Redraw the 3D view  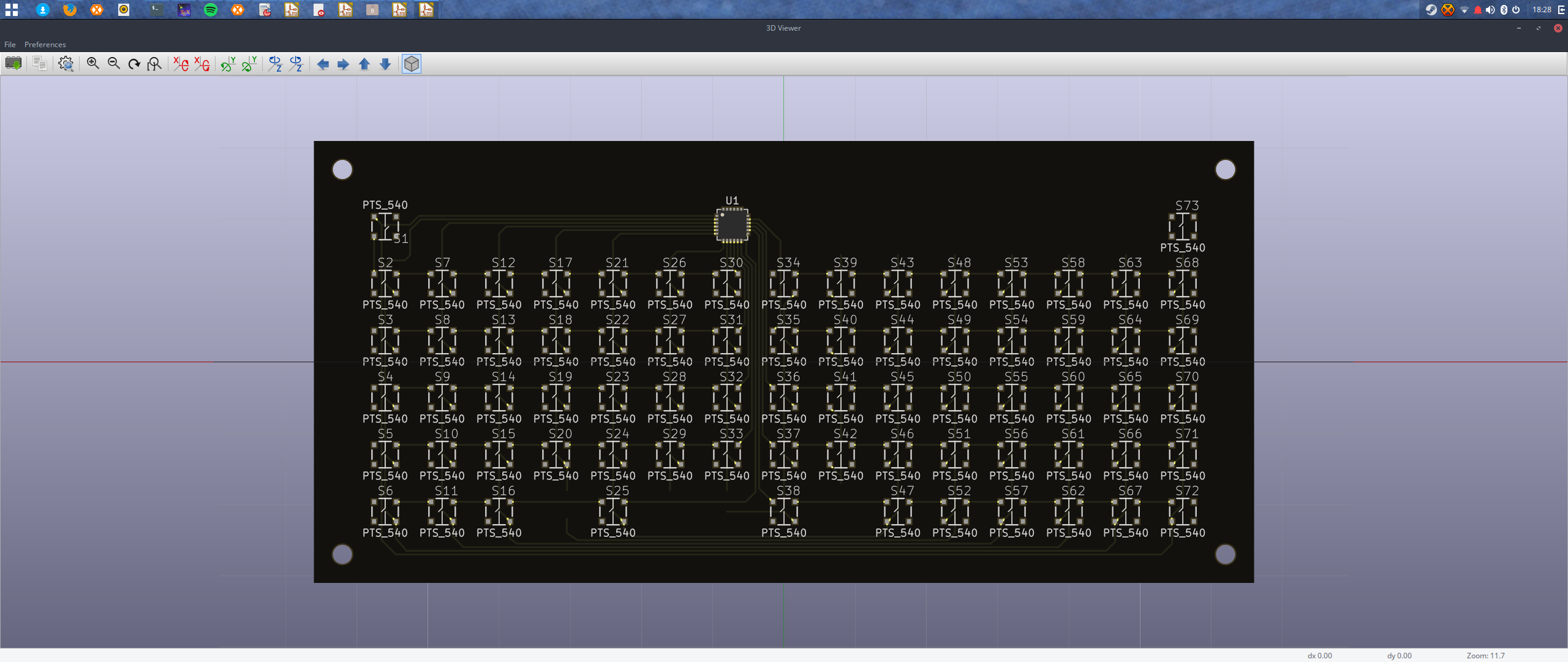(x=134, y=64)
